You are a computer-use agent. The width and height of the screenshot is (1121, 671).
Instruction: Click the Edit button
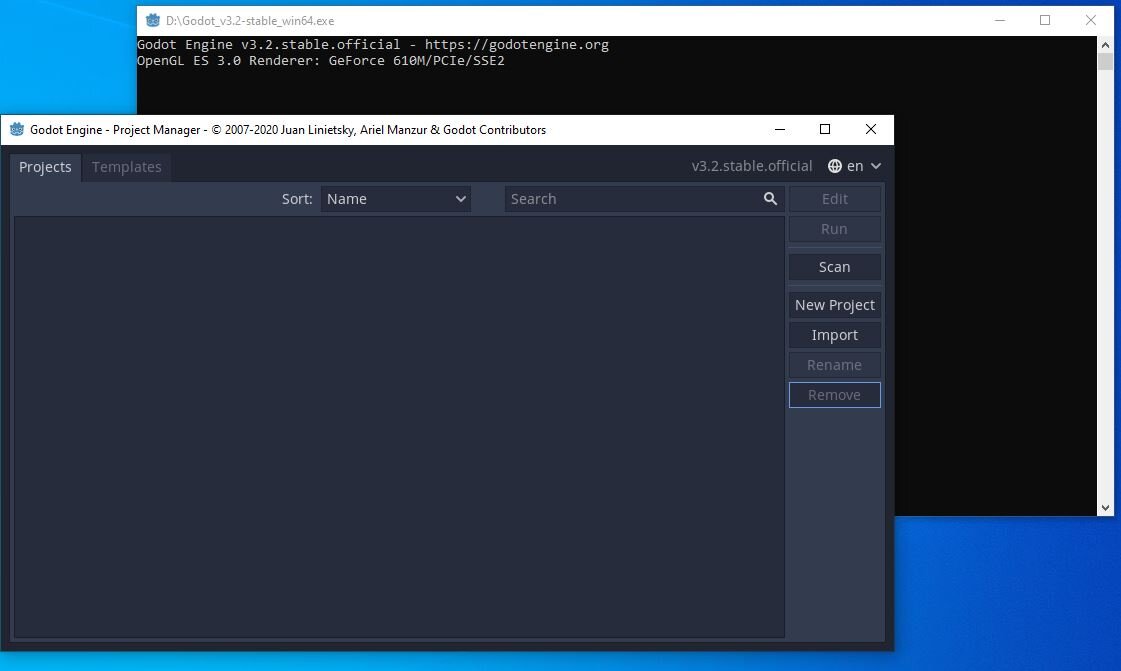834,199
